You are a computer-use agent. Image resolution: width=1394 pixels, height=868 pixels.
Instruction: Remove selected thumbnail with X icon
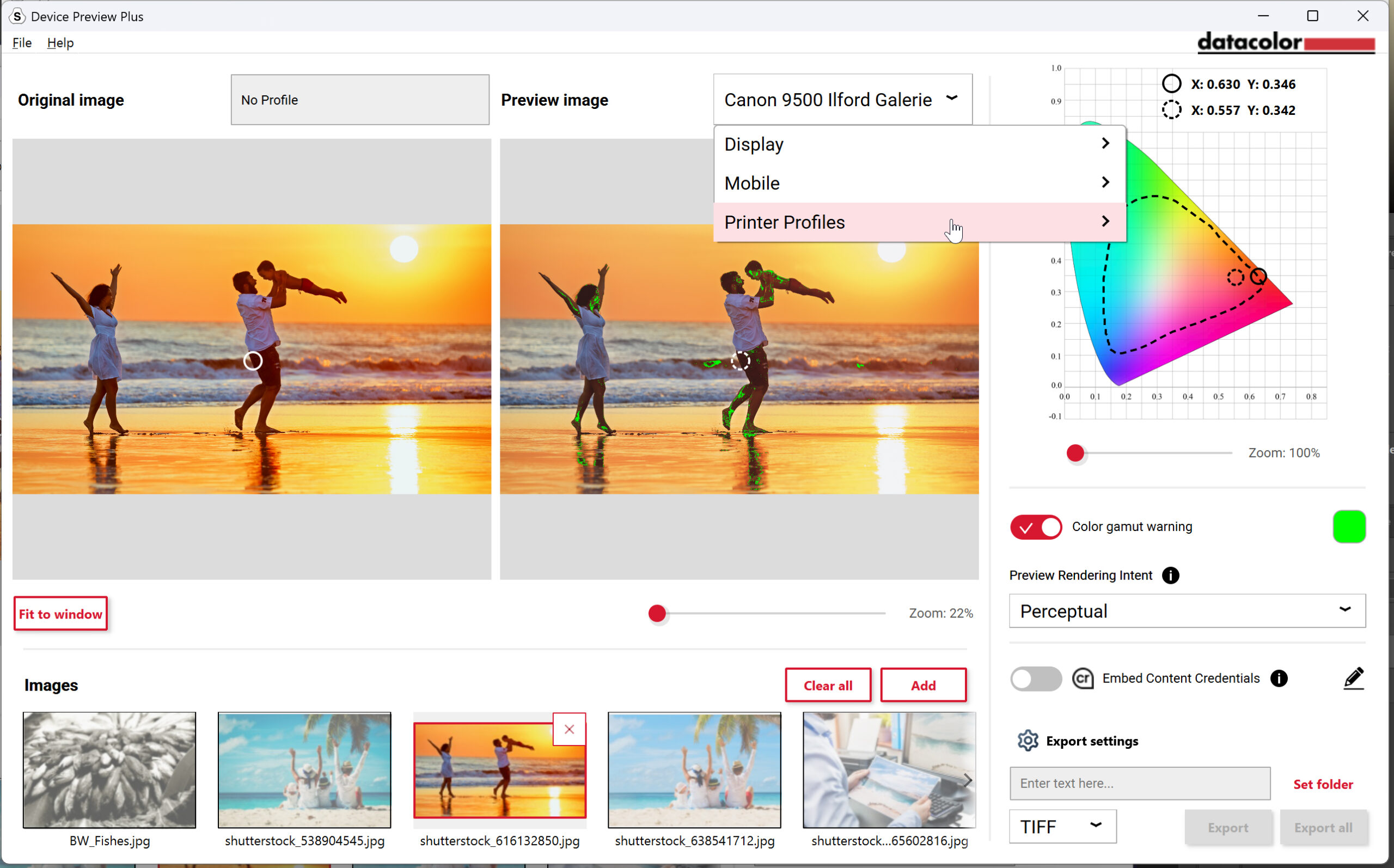click(568, 729)
